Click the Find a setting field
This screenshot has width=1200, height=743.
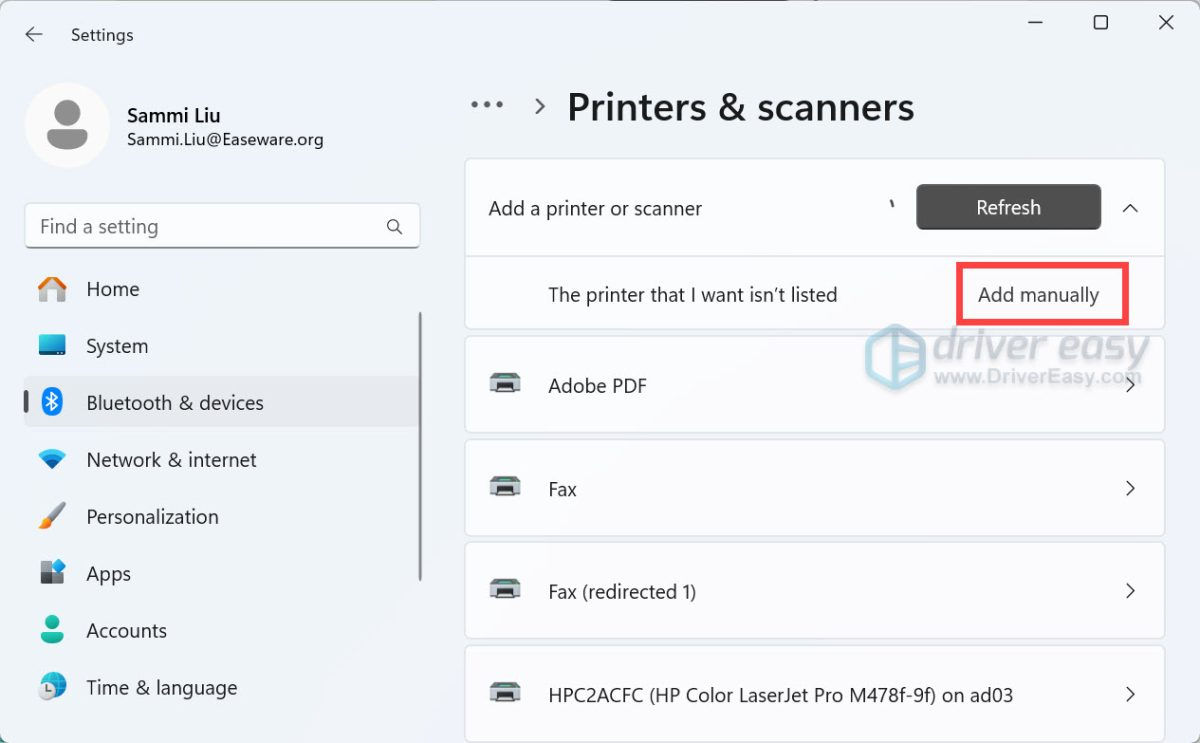pyautogui.click(x=205, y=227)
